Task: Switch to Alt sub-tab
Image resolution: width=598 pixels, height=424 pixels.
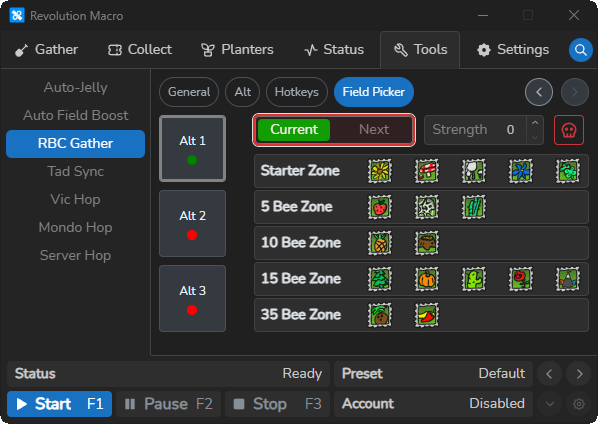Action: click(x=243, y=92)
